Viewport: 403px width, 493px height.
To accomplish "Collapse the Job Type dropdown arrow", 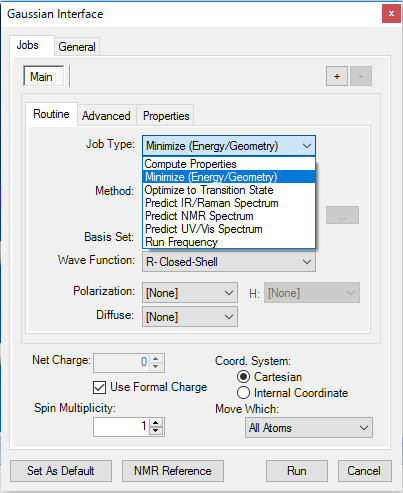I will (x=307, y=146).
